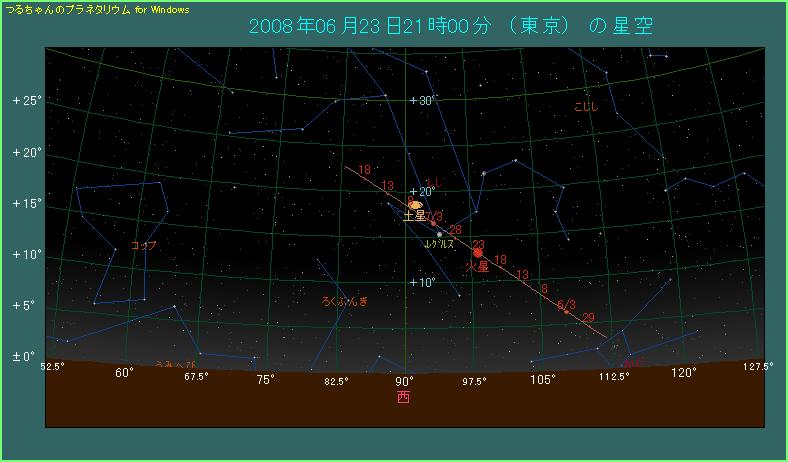This screenshot has width=788, height=462.
Task: Select the 火星 Mars label
Action: tap(477, 268)
